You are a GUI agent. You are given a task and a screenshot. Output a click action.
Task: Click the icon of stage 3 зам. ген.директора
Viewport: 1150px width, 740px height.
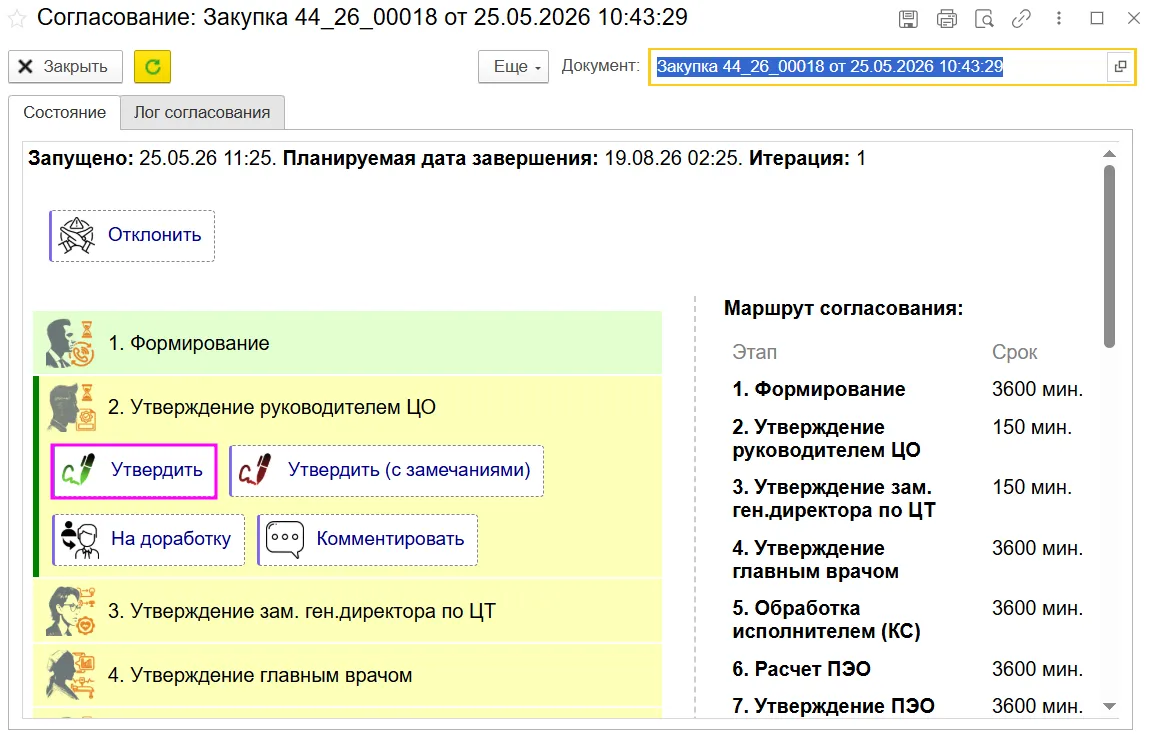click(x=70, y=611)
